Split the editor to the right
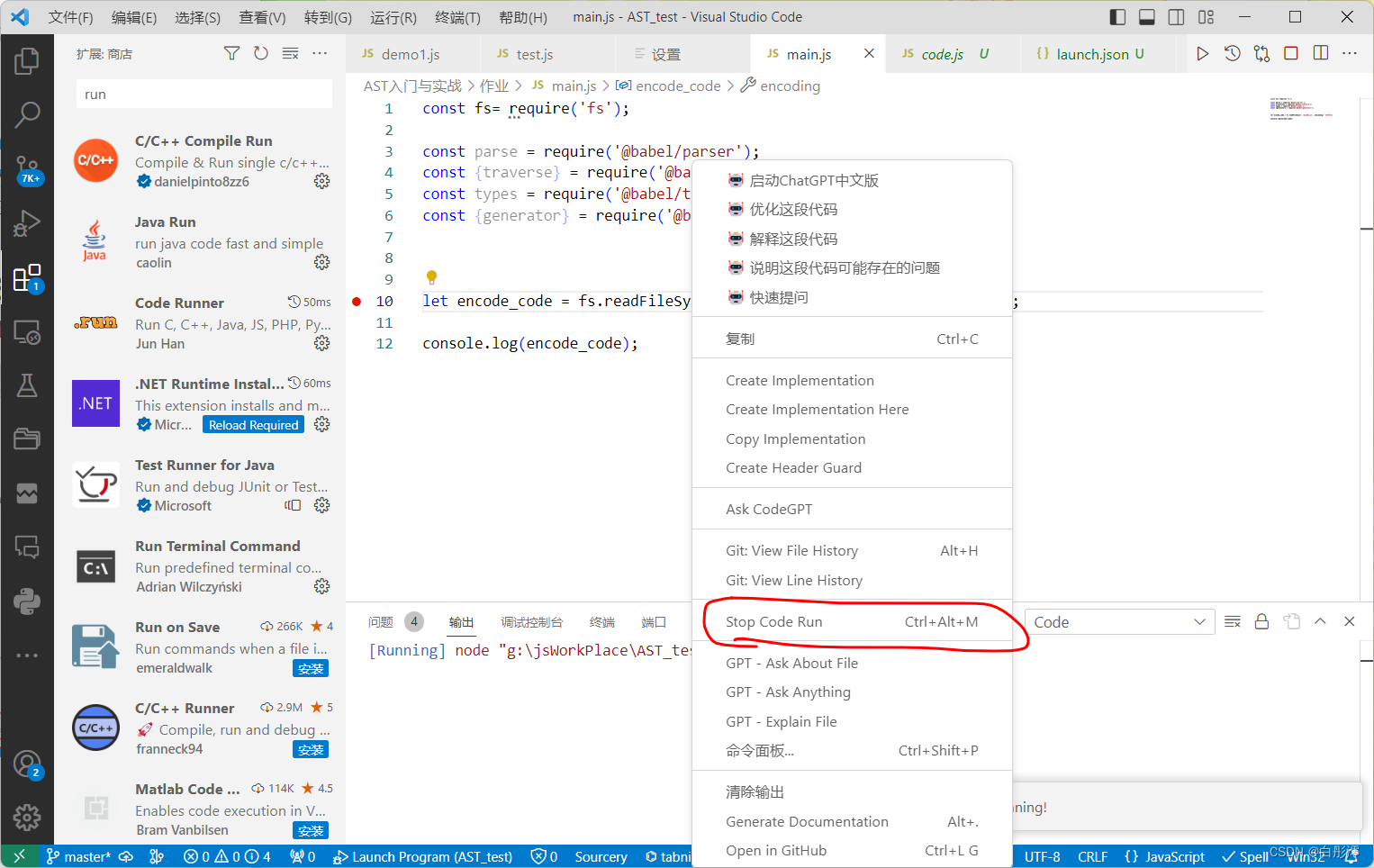Viewport: 1374px width, 868px height. point(1321,54)
